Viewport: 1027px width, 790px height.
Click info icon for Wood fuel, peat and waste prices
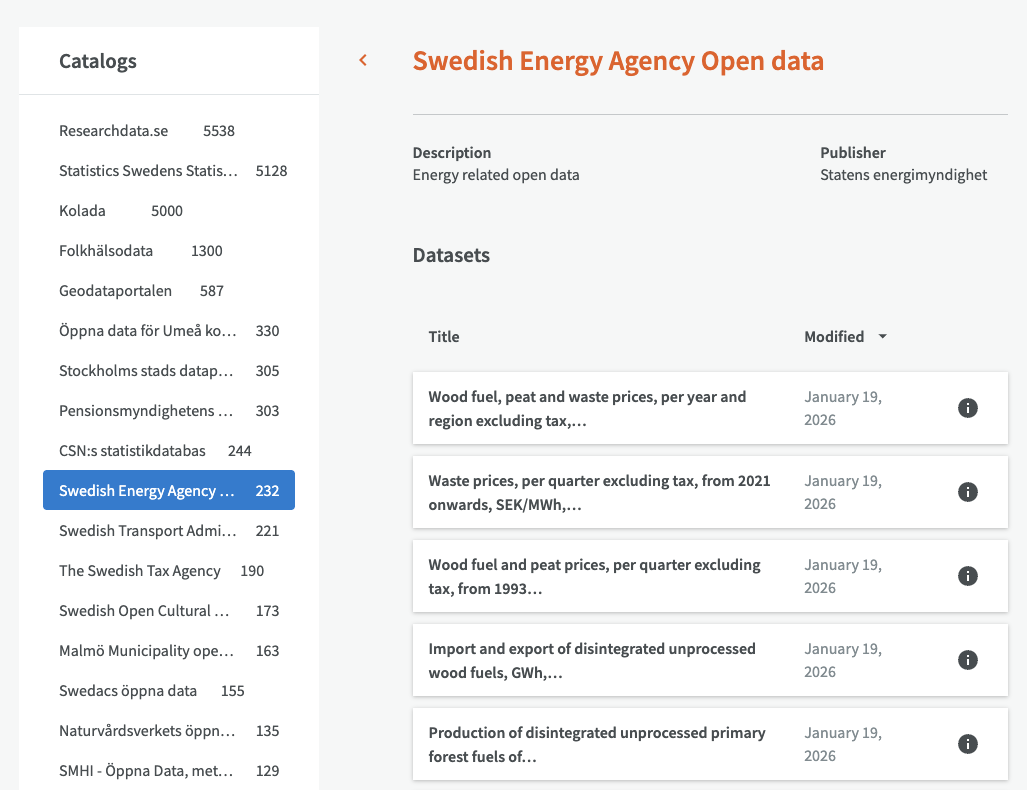click(967, 408)
